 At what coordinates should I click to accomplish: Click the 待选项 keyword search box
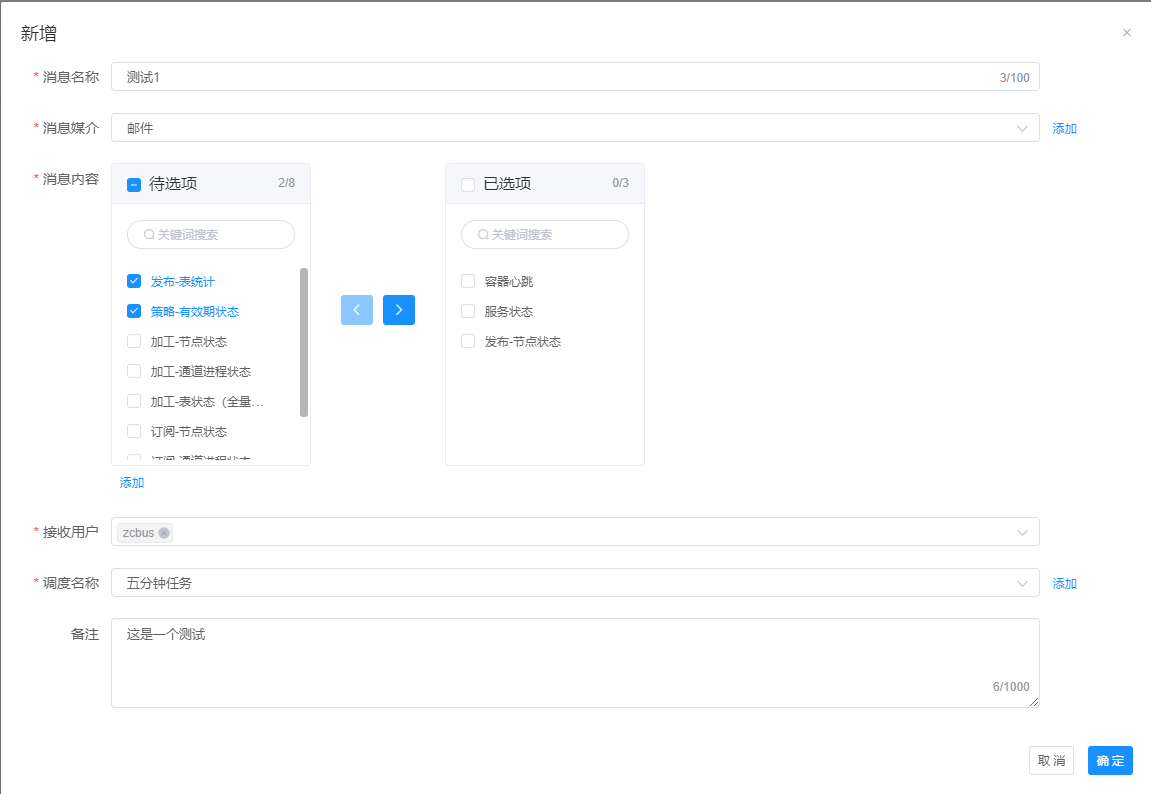pyautogui.click(x=211, y=235)
